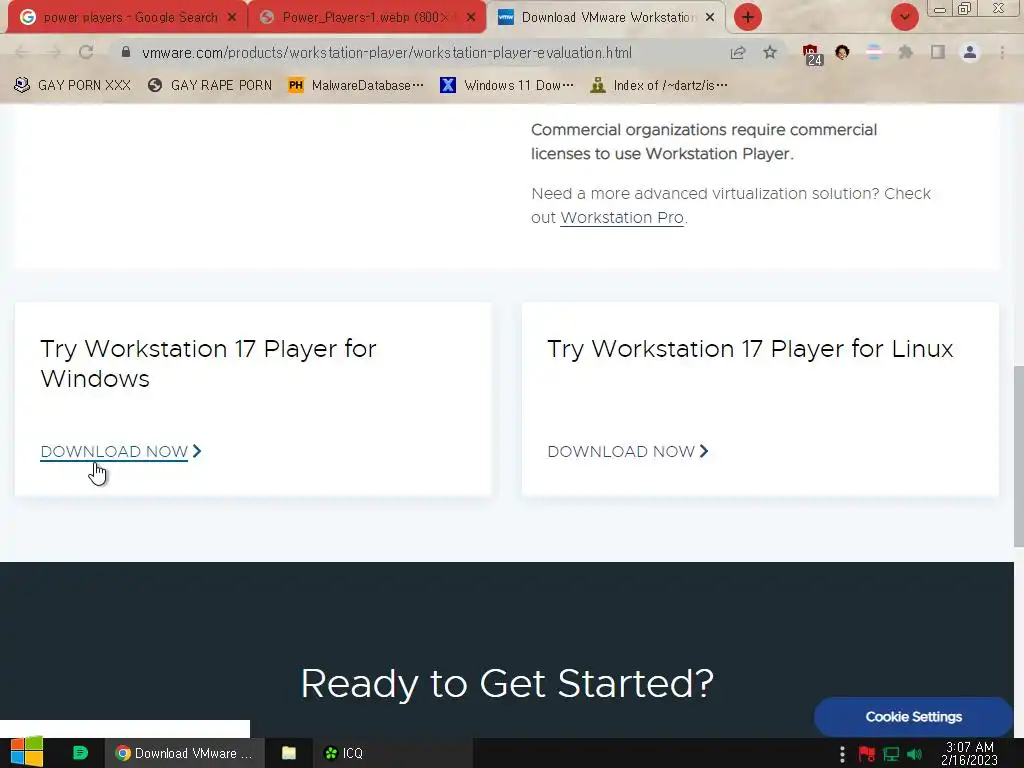This screenshot has width=1024, height=768.
Task: Show hidden tray icons via three dots
Action: tap(842, 754)
